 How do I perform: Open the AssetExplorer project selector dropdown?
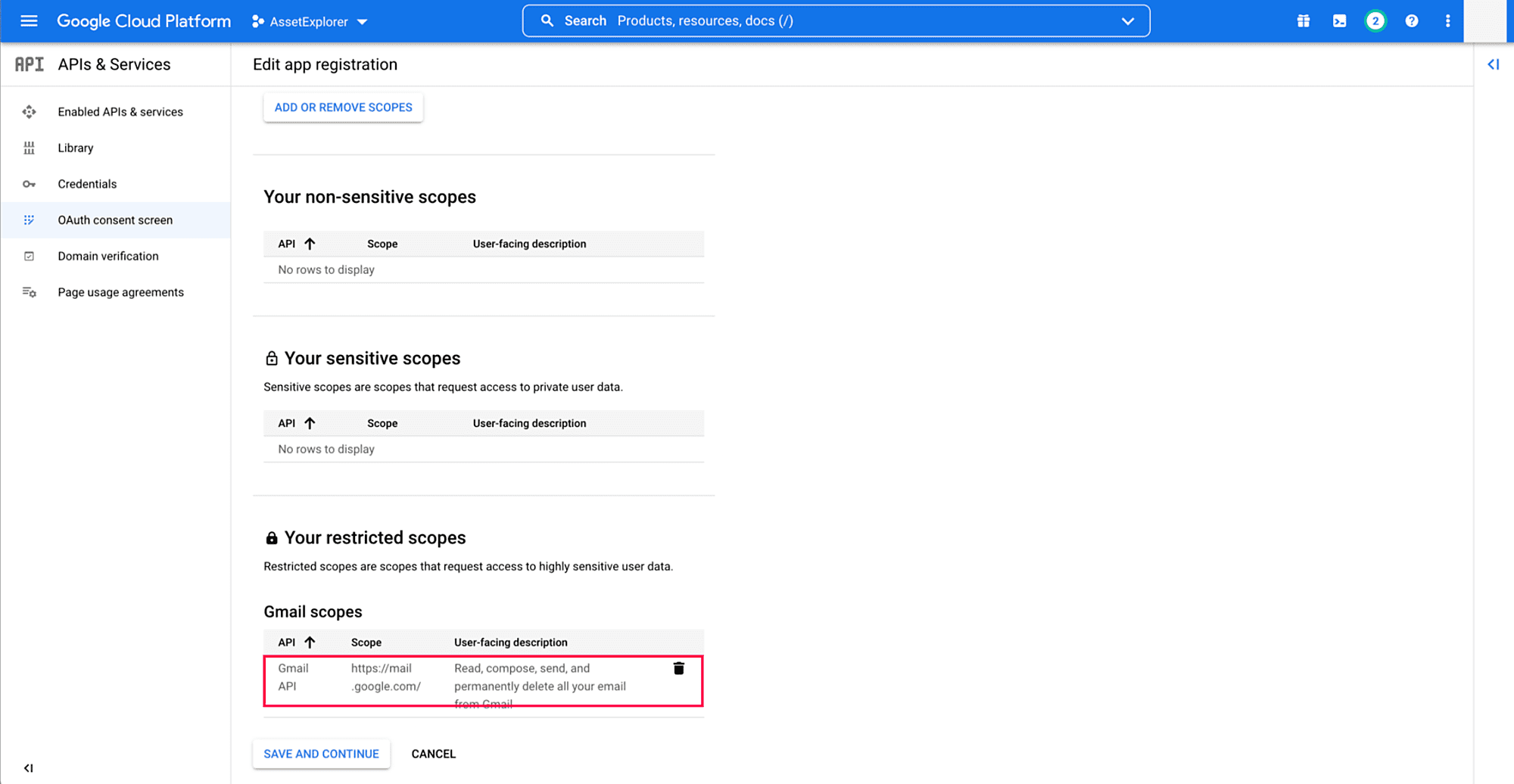pyautogui.click(x=310, y=22)
